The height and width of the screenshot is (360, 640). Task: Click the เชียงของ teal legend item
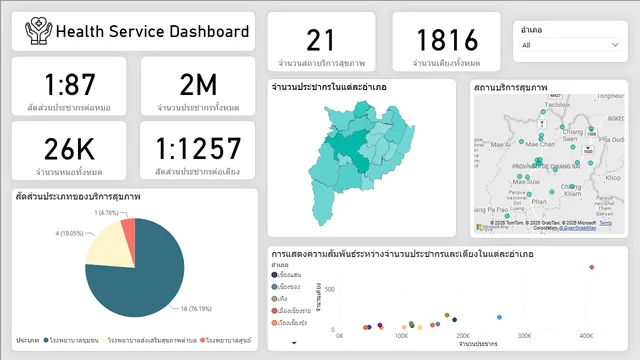(x=286, y=287)
